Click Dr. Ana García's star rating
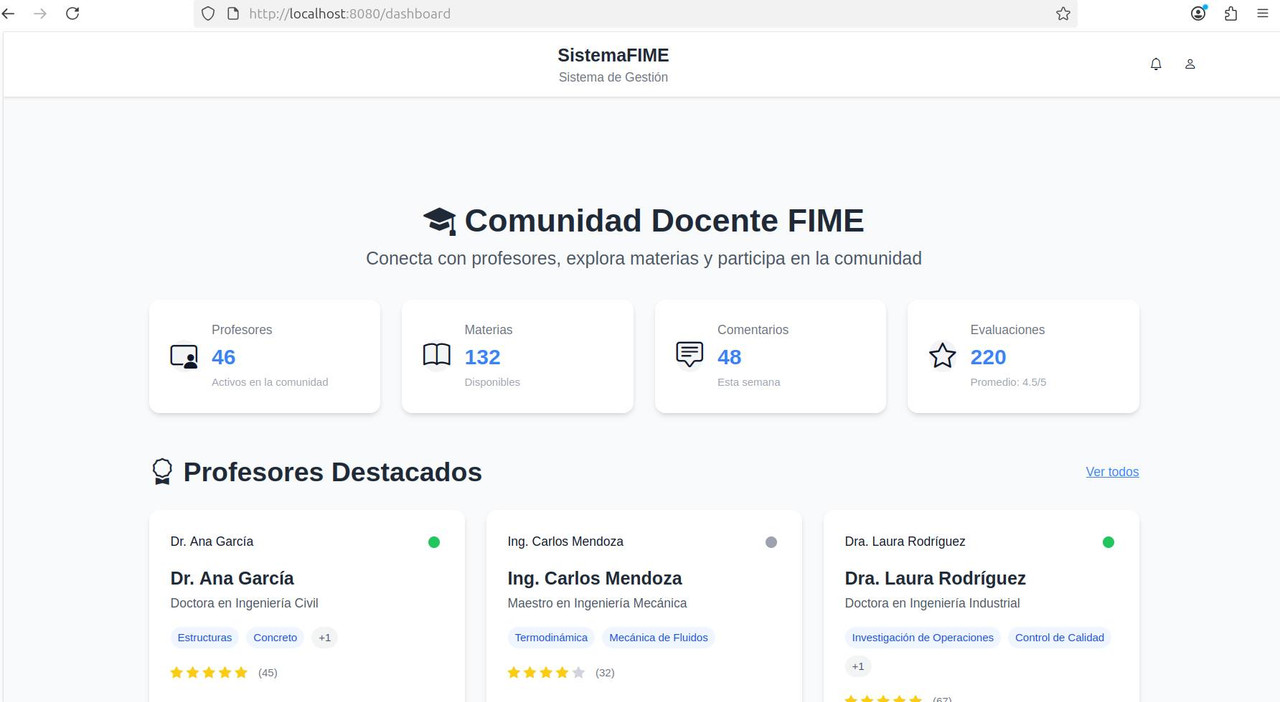Screen dimensions: 1280x702 point(209,673)
